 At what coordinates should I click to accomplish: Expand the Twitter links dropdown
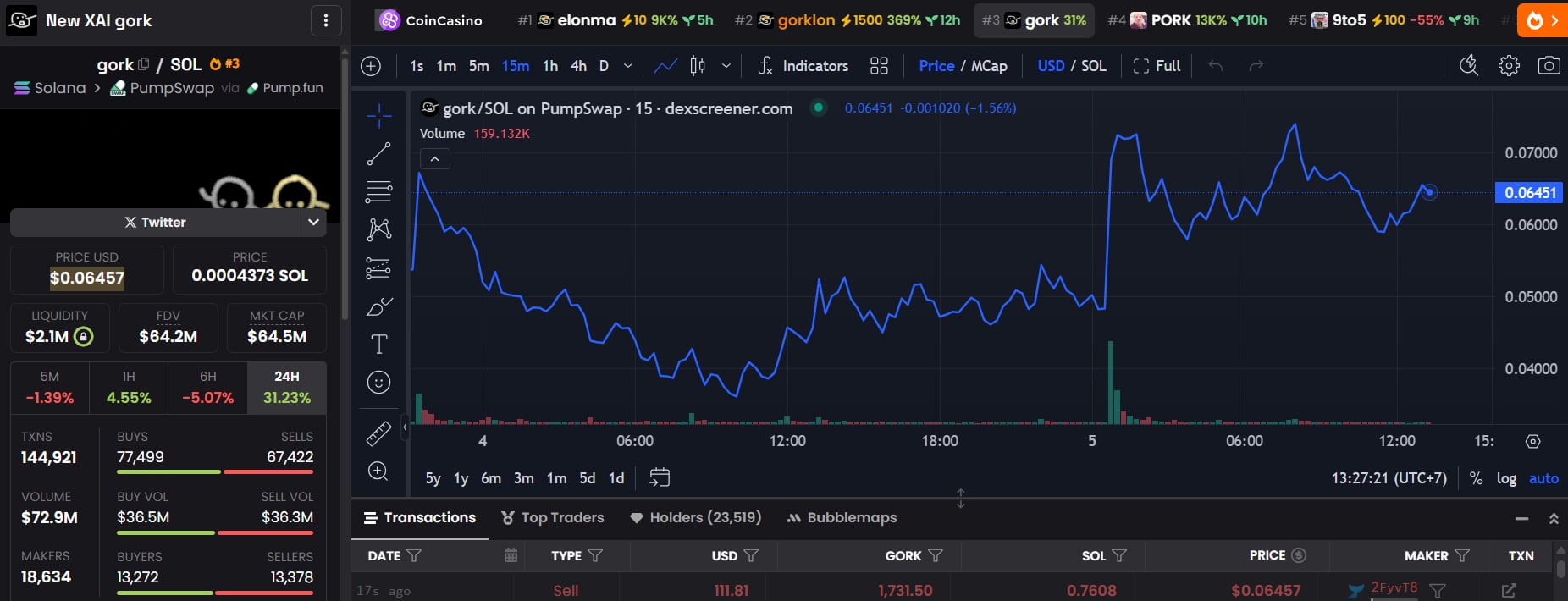click(313, 222)
